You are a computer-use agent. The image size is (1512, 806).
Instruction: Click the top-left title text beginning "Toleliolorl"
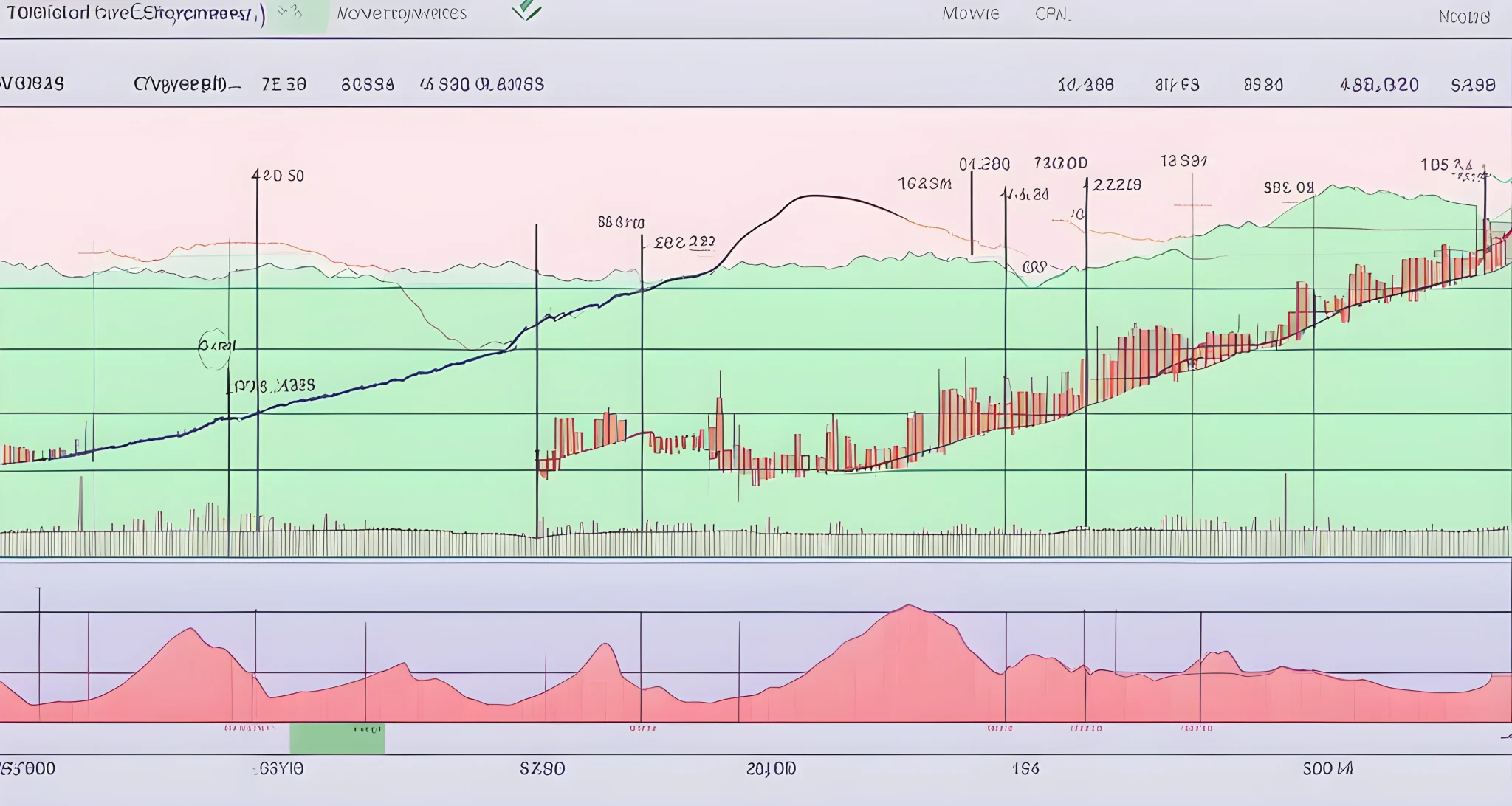[135, 13]
